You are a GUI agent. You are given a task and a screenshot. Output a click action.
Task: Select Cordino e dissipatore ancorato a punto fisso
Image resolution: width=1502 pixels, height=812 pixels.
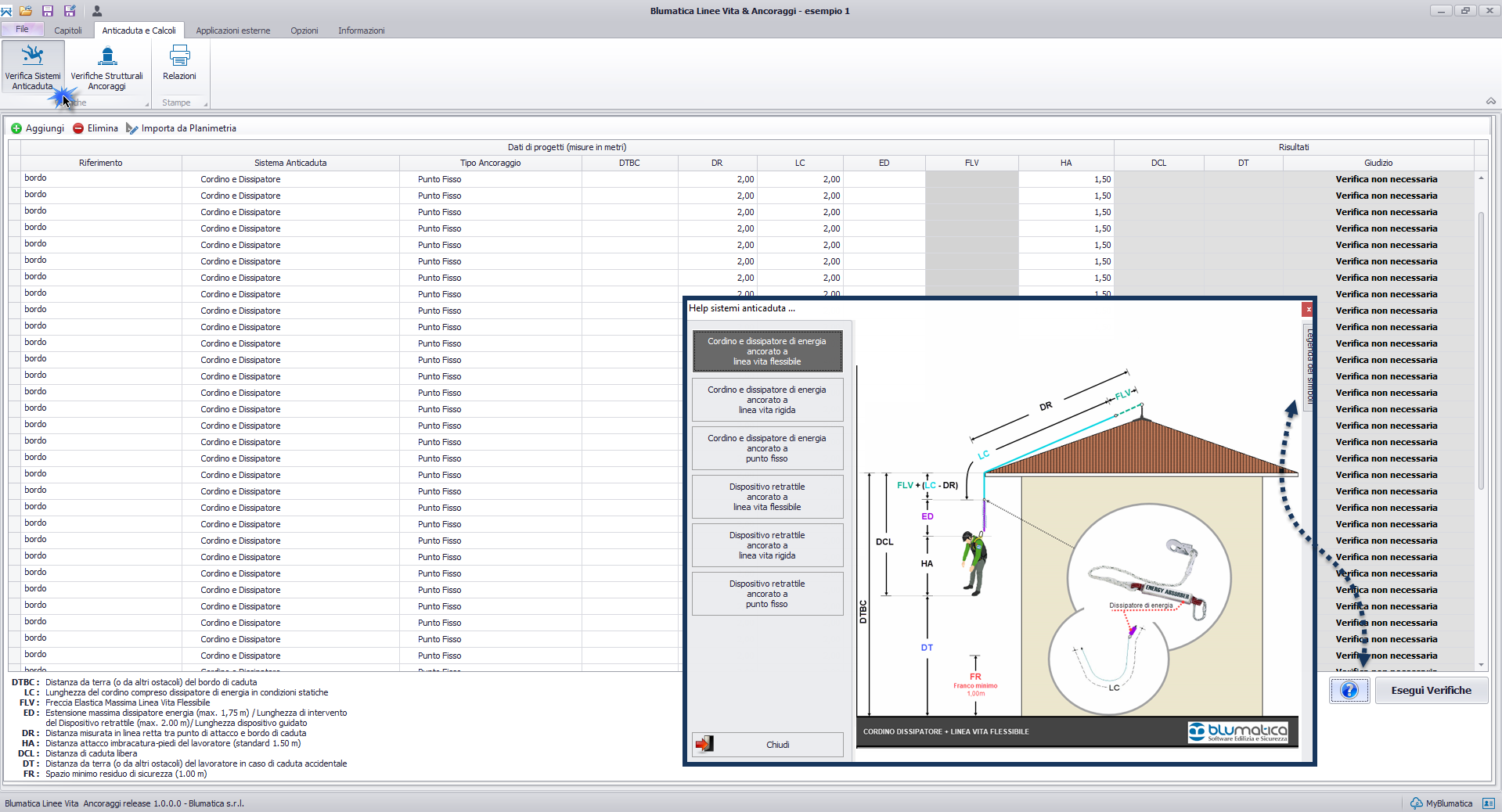click(x=767, y=448)
